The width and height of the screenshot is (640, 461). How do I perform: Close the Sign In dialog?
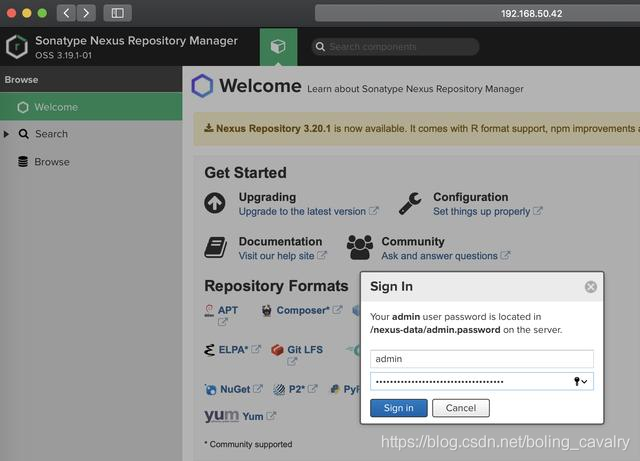(591, 287)
